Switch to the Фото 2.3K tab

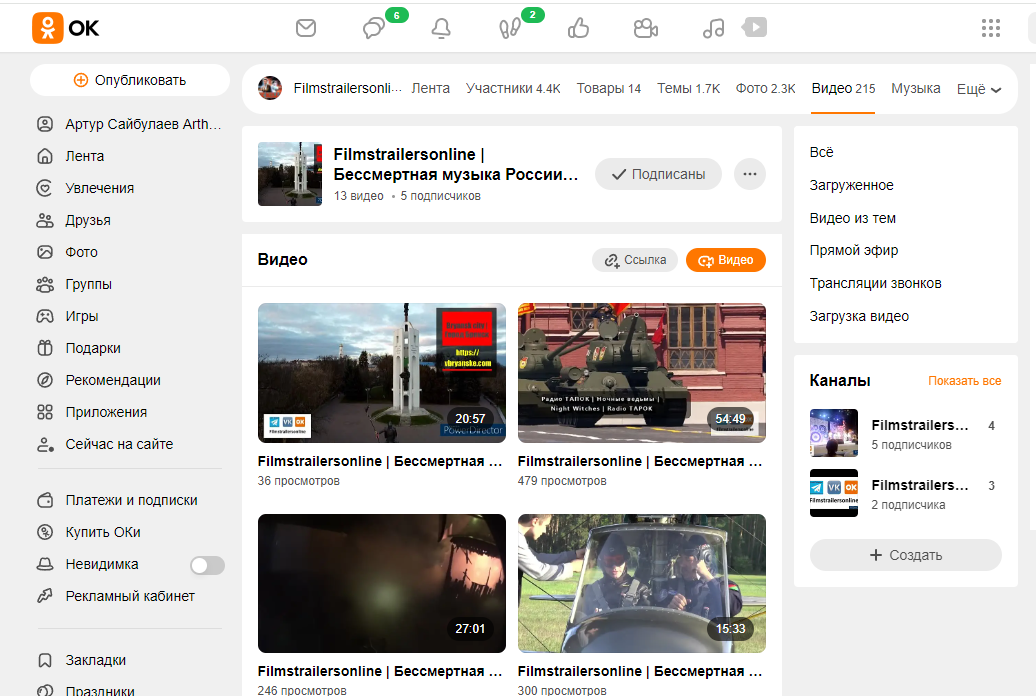coord(765,89)
